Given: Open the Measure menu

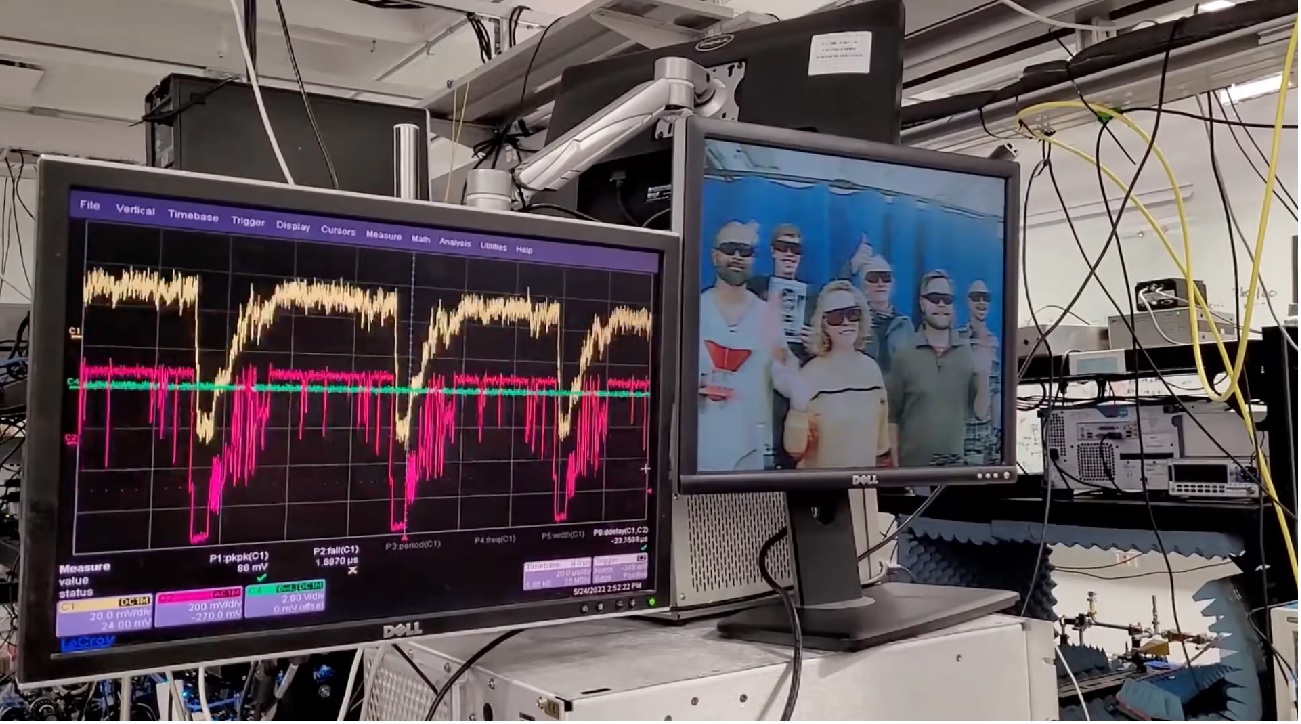Looking at the screenshot, I should pyautogui.click(x=383, y=235).
